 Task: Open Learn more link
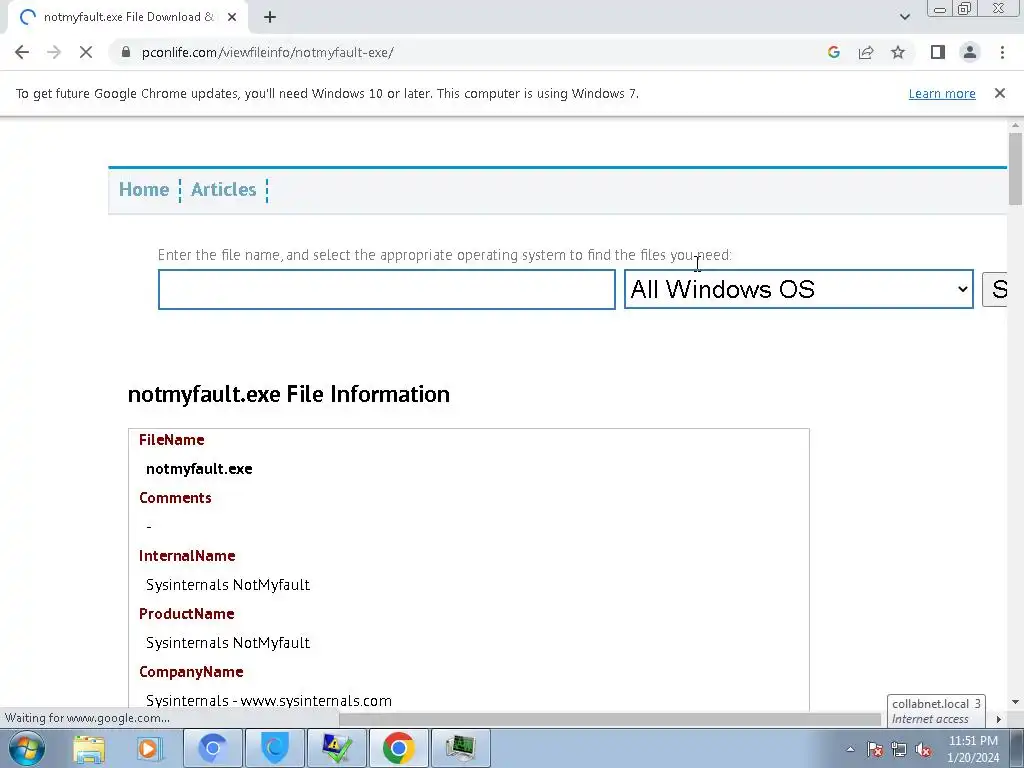pos(942,93)
